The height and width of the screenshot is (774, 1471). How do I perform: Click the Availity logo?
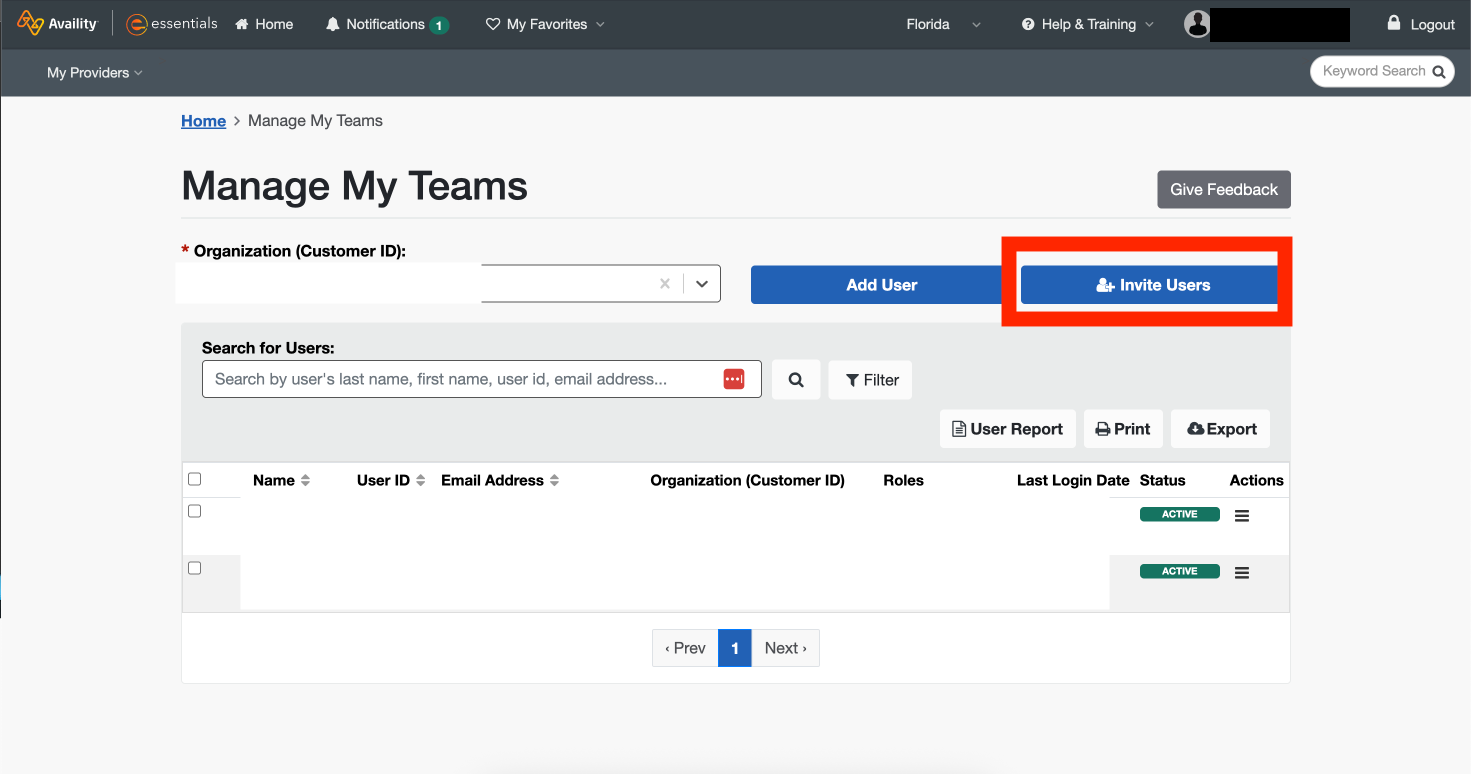(57, 24)
